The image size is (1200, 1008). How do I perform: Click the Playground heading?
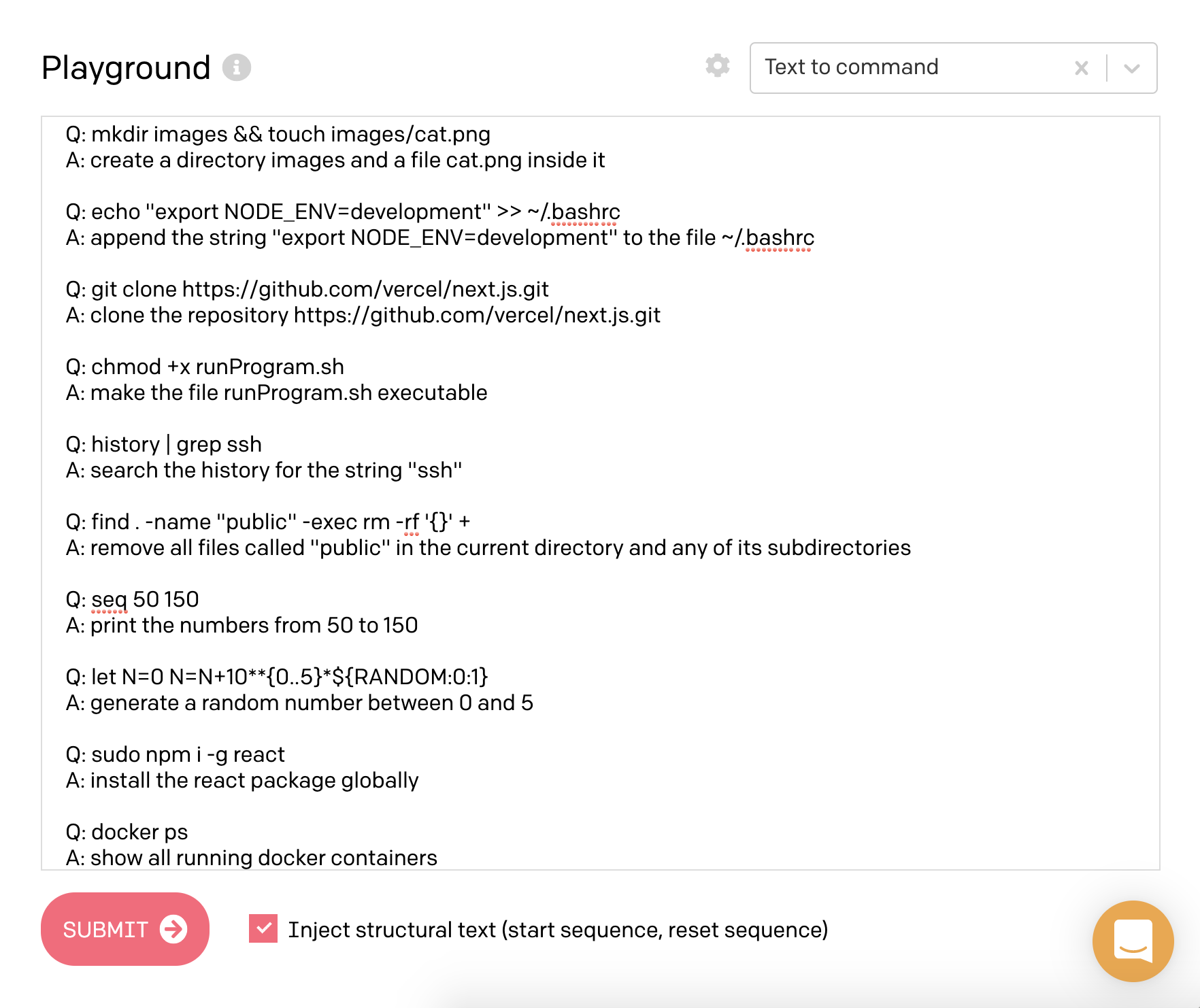[x=126, y=67]
